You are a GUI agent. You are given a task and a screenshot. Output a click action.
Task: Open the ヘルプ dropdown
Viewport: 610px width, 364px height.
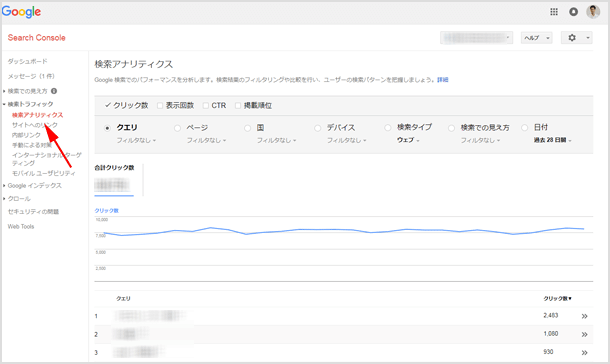536,38
